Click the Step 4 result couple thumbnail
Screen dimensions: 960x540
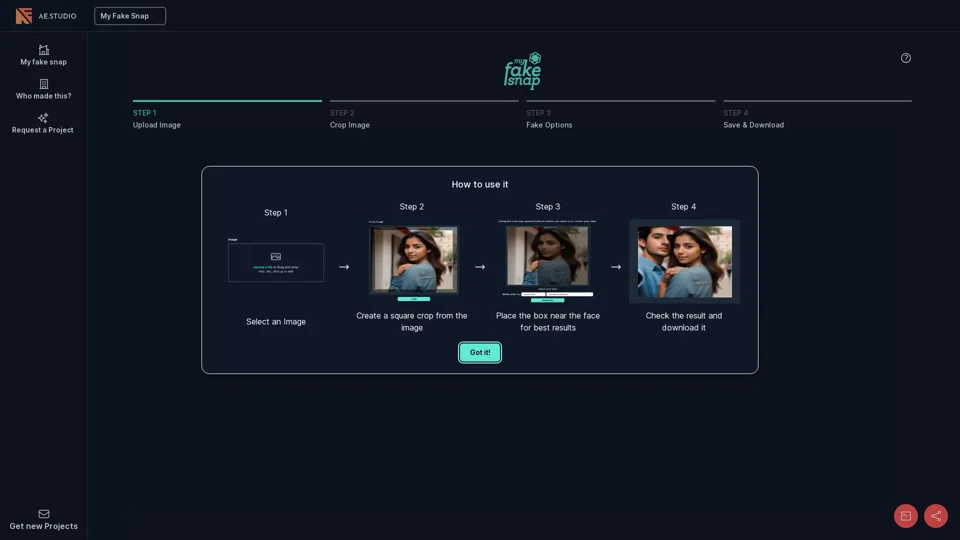coord(684,261)
